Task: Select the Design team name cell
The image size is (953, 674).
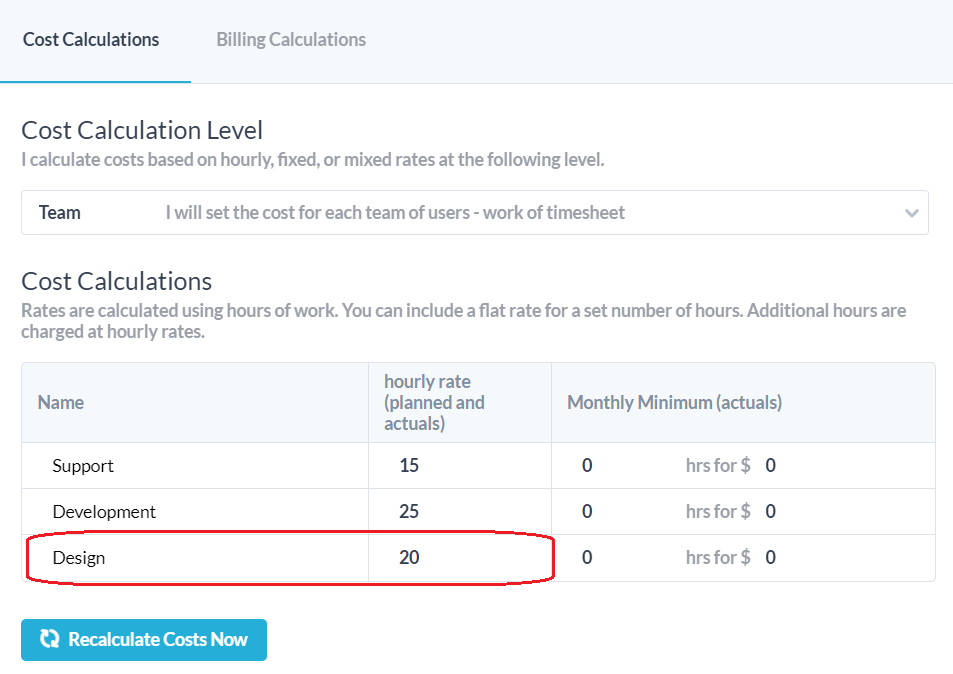Action: click(x=79, y=558)
